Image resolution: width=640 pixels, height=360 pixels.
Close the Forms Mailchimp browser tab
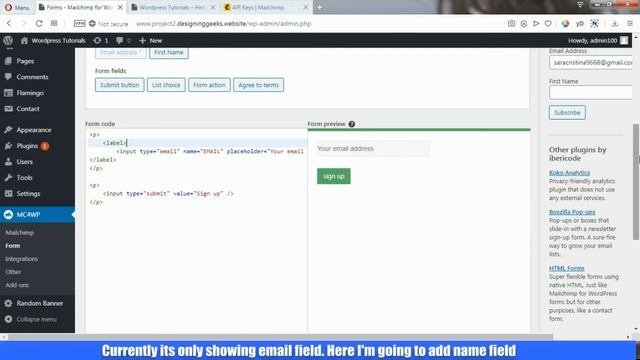pyautogui.click(x=120, y=7)
